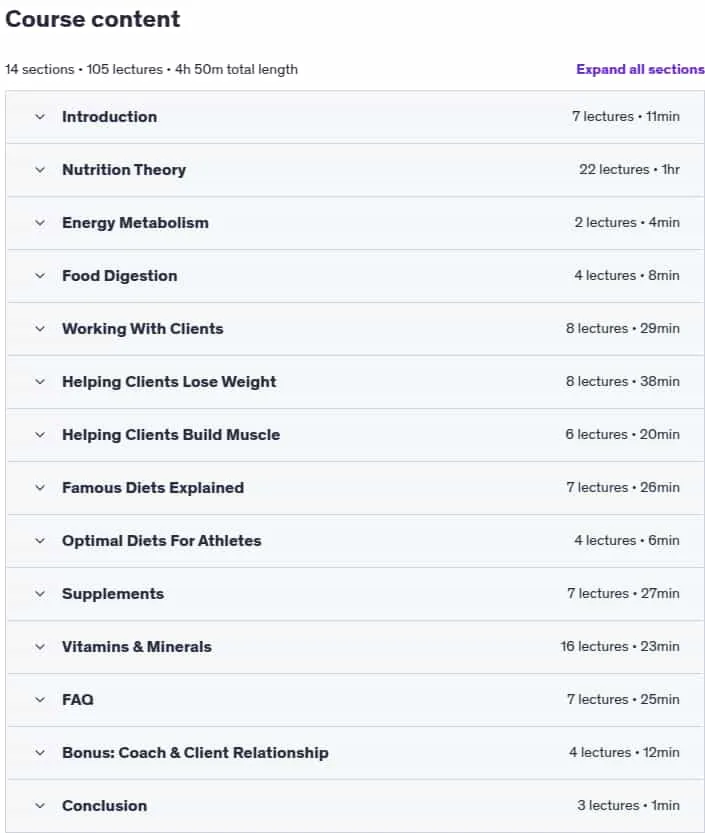The height and width of the screenshot is (833, 705).
Task: Select the Conclusion section title
Action: coord(104,806)
